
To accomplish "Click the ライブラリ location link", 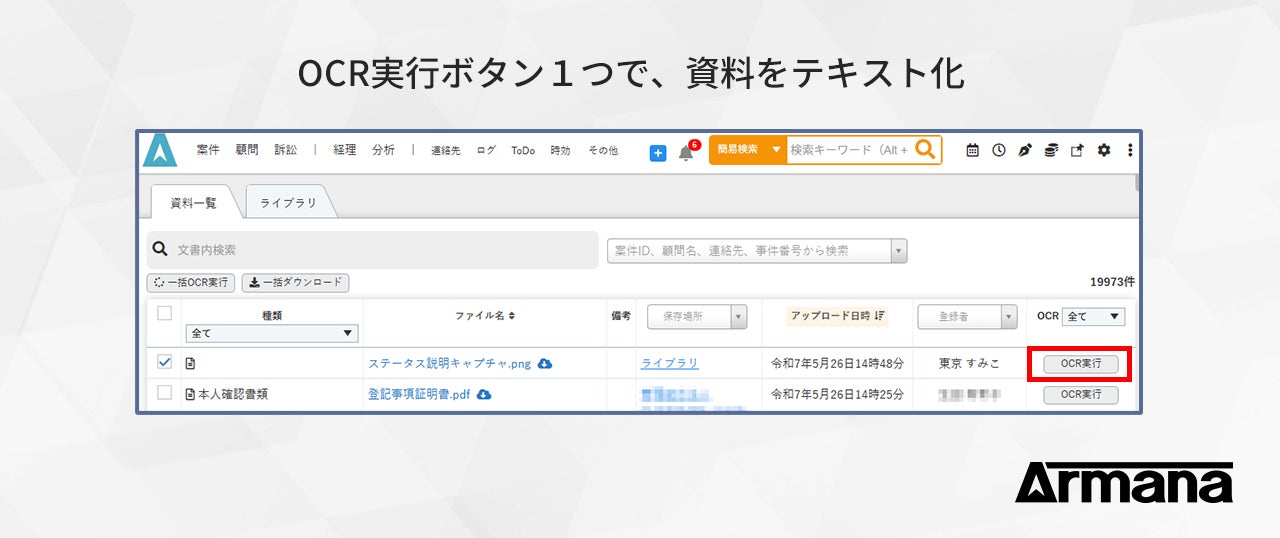I will pos(670,364).
